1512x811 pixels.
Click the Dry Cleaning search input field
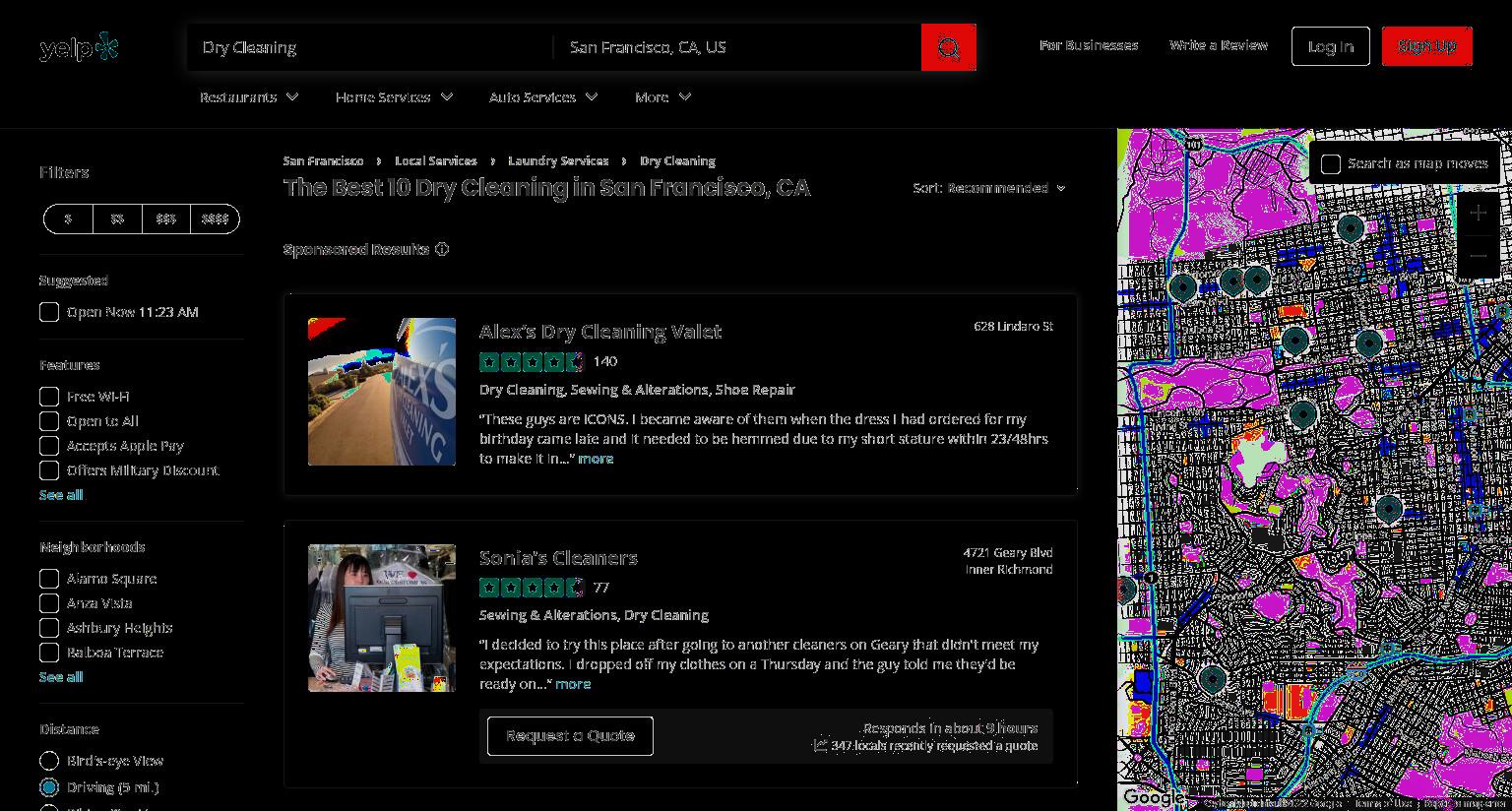coord(370,47)
